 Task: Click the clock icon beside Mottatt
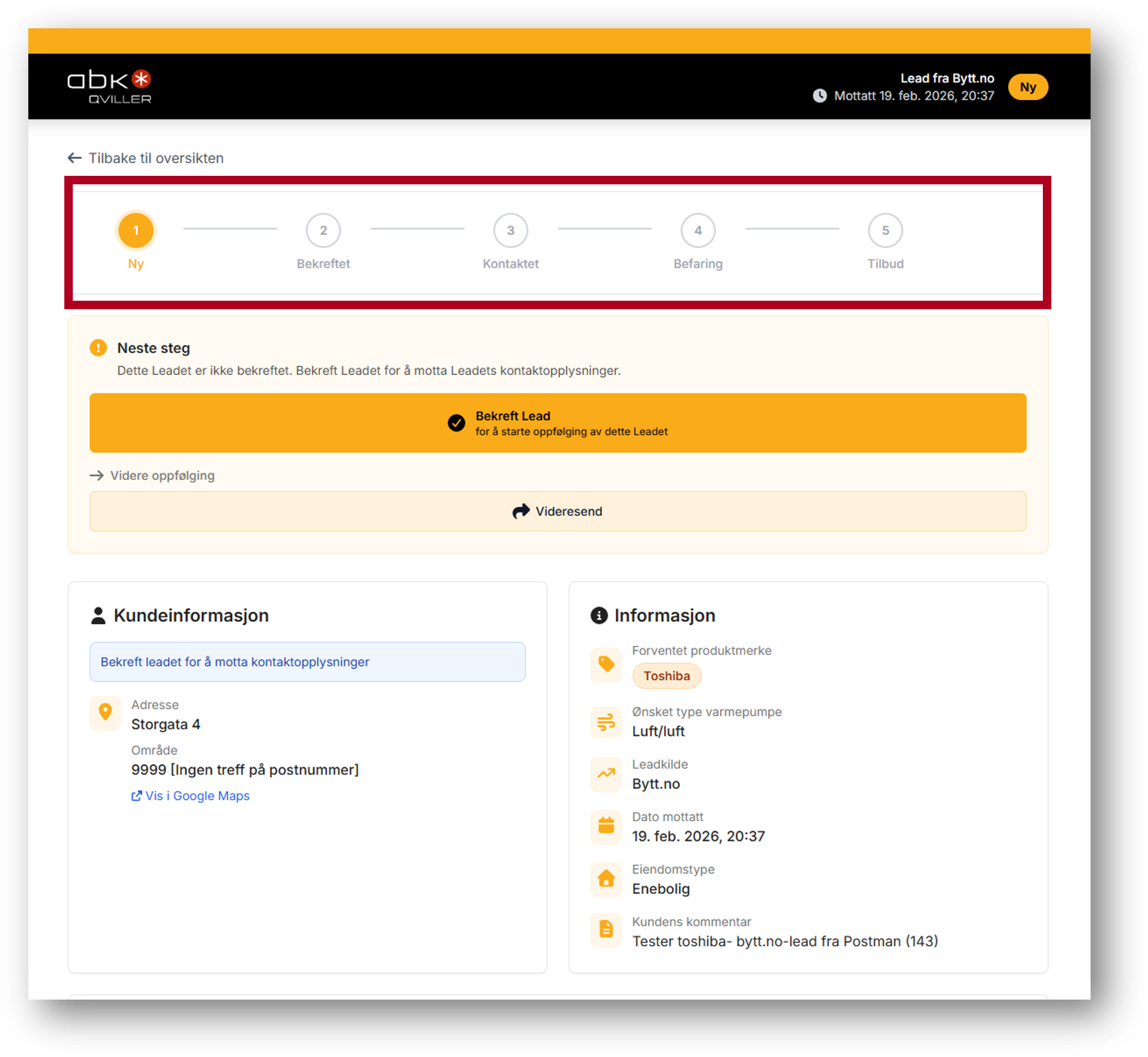(820, 95)
